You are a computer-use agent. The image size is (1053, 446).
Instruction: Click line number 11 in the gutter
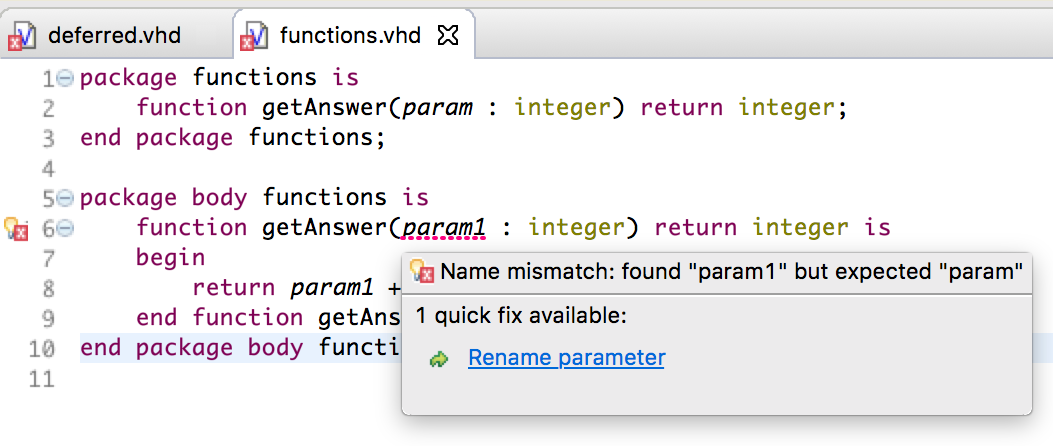[x=42, y=379]
